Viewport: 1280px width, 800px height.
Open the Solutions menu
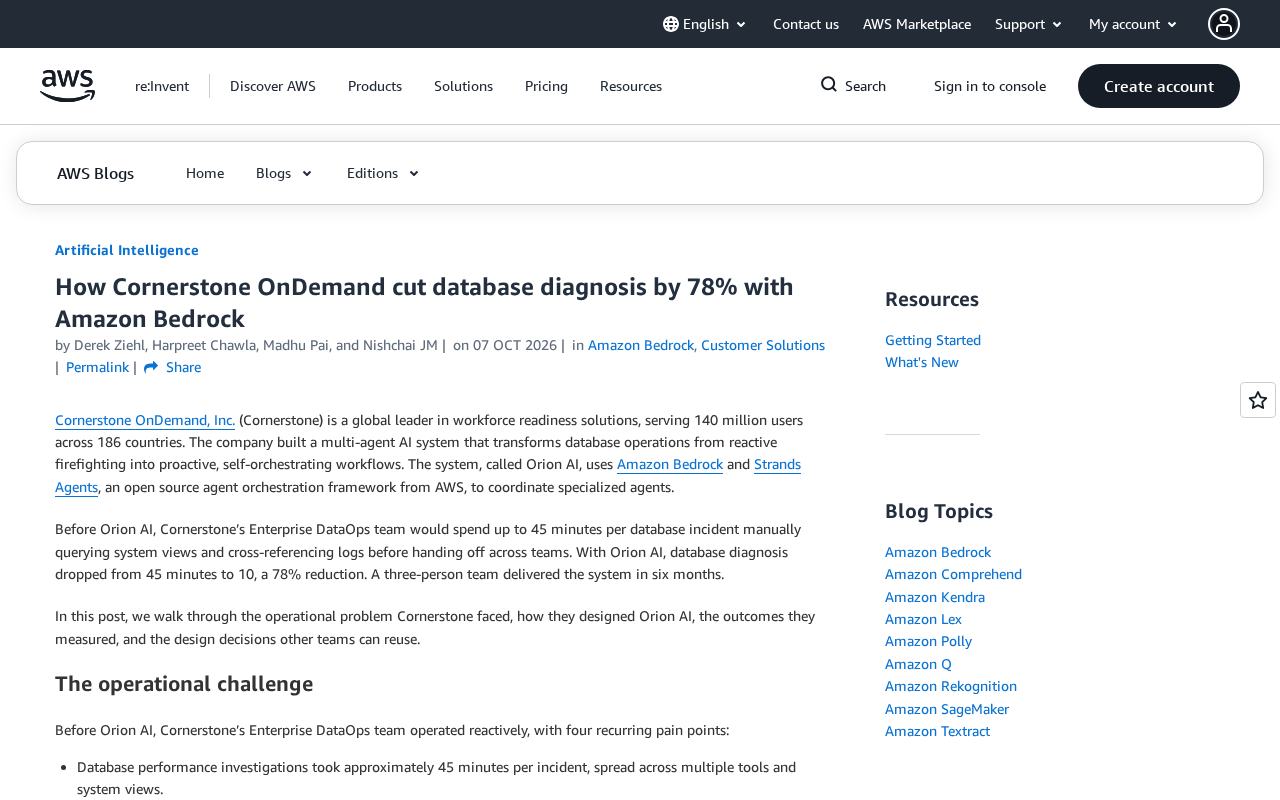coord(463,86)
